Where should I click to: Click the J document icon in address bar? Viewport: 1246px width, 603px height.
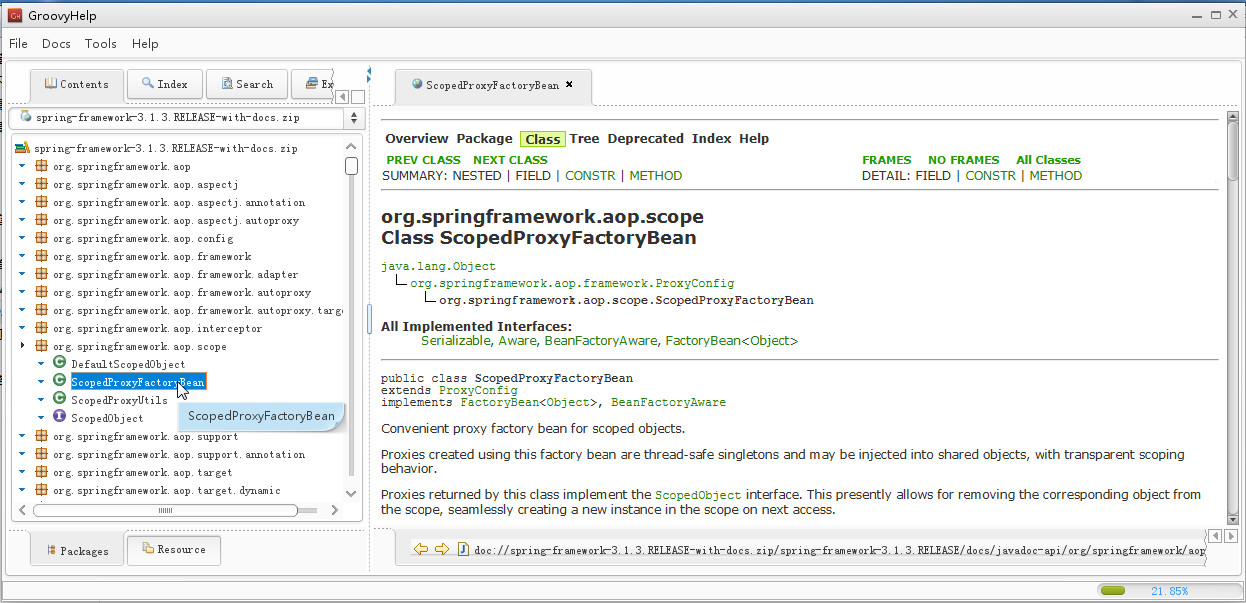point(463,550)
